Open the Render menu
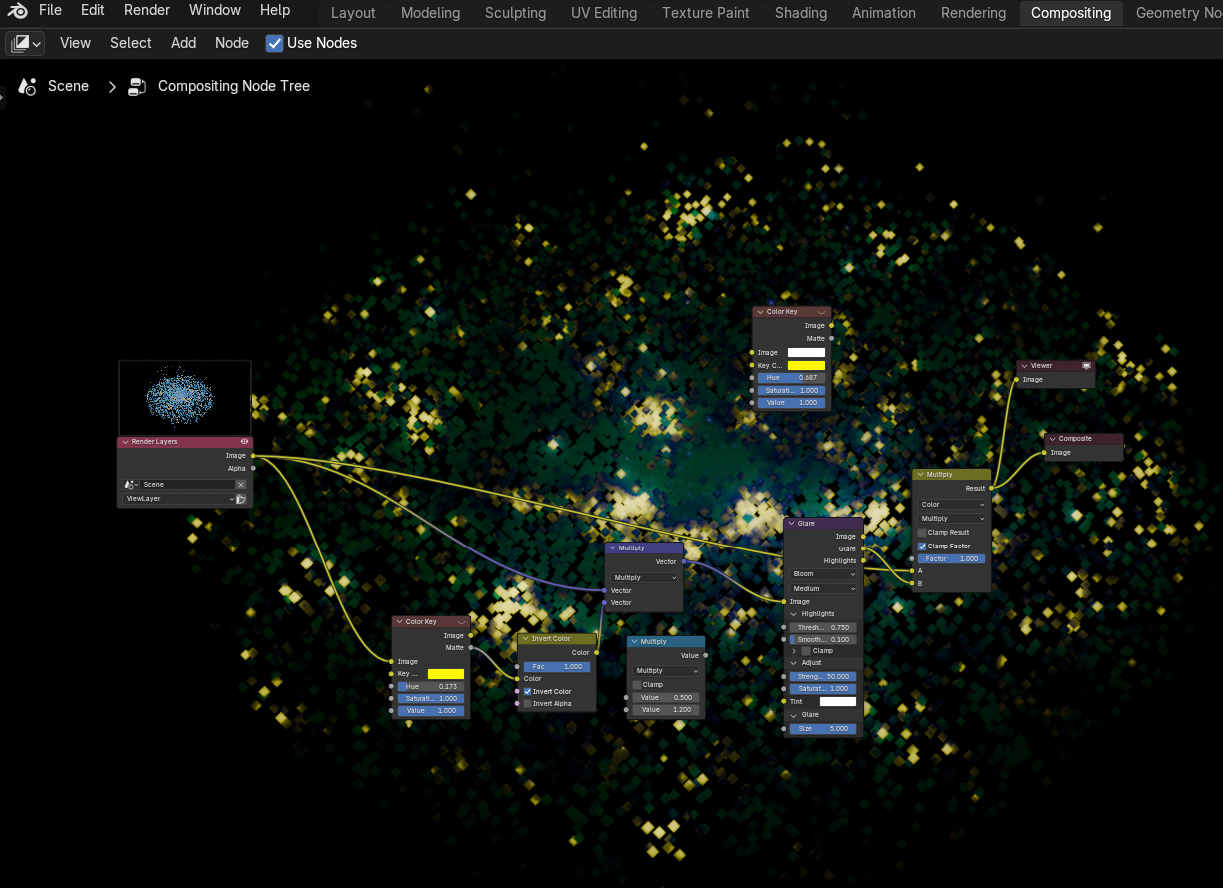 (x=147, y=10)
